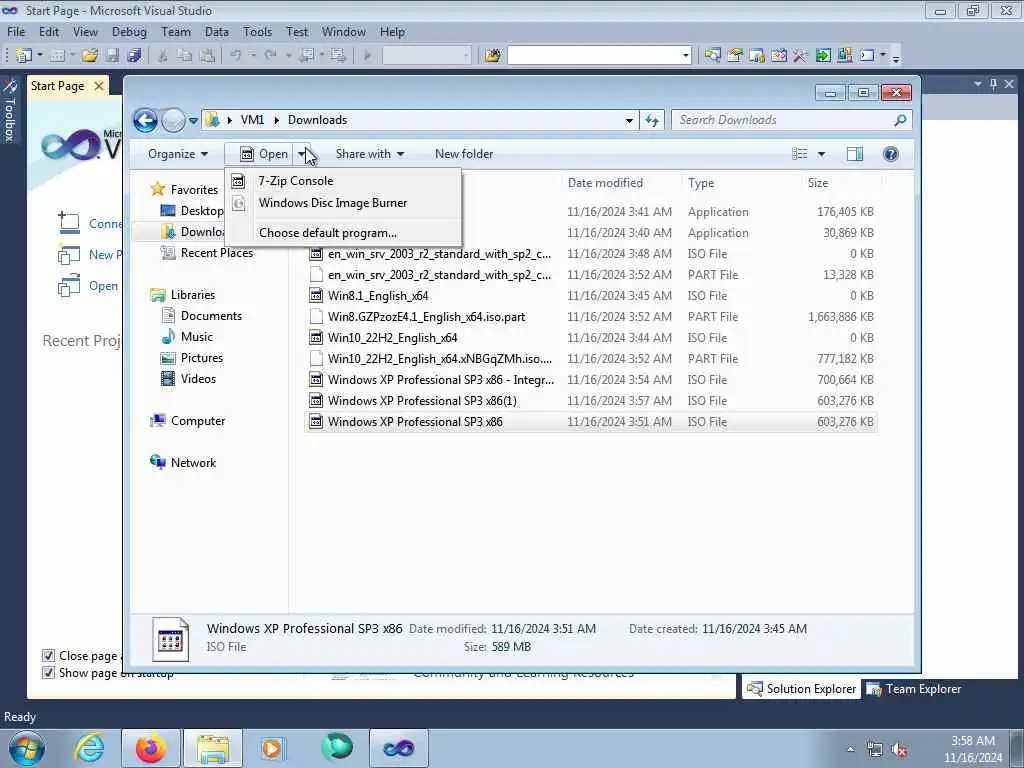Select Choose default program... entry

344,233
